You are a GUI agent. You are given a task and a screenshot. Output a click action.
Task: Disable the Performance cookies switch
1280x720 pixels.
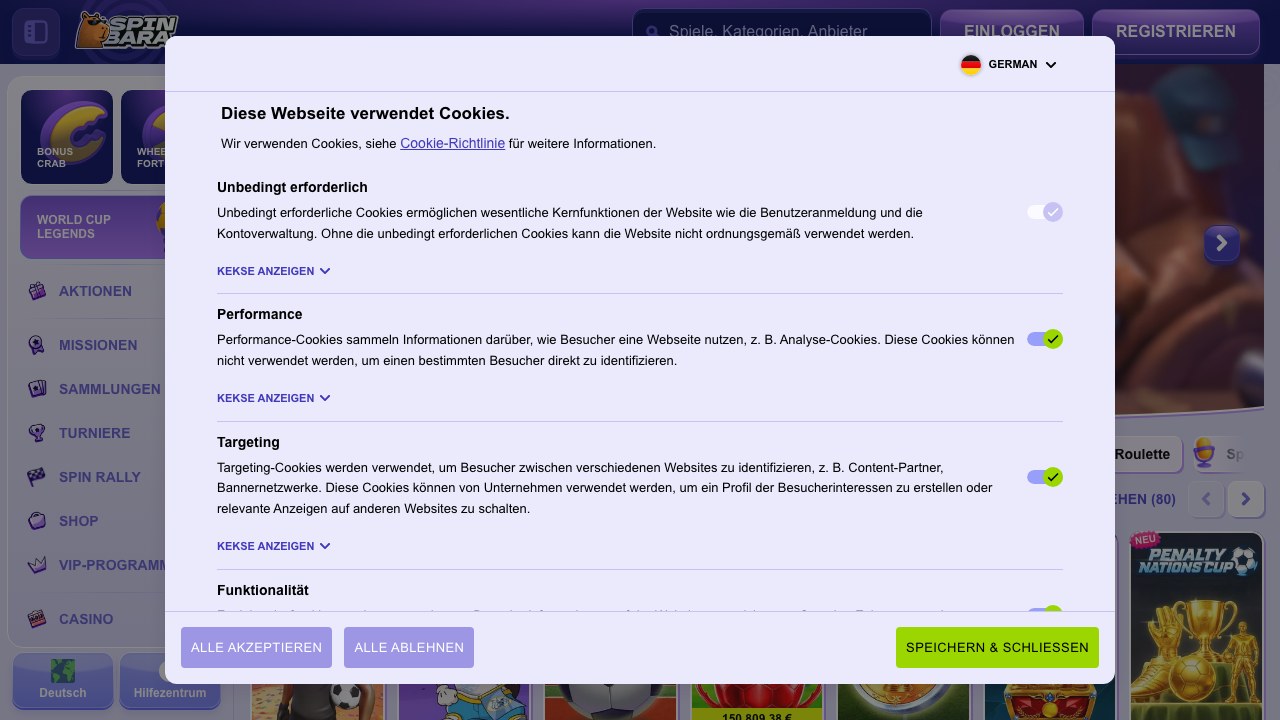[1044, 339]
